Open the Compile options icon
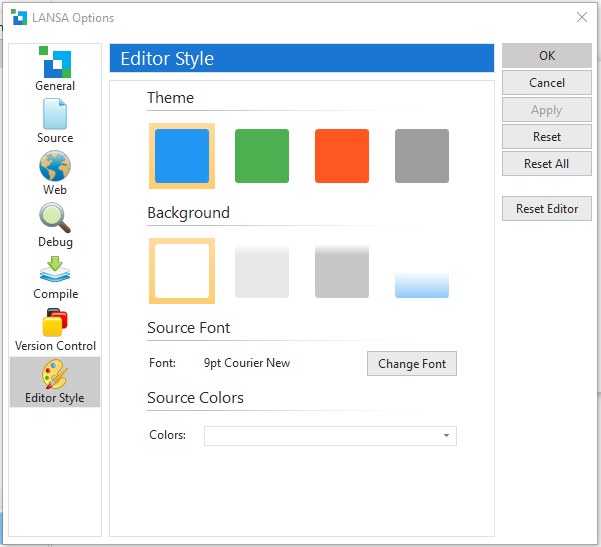Viewport: 601px width, 547px height. point(55,270)
